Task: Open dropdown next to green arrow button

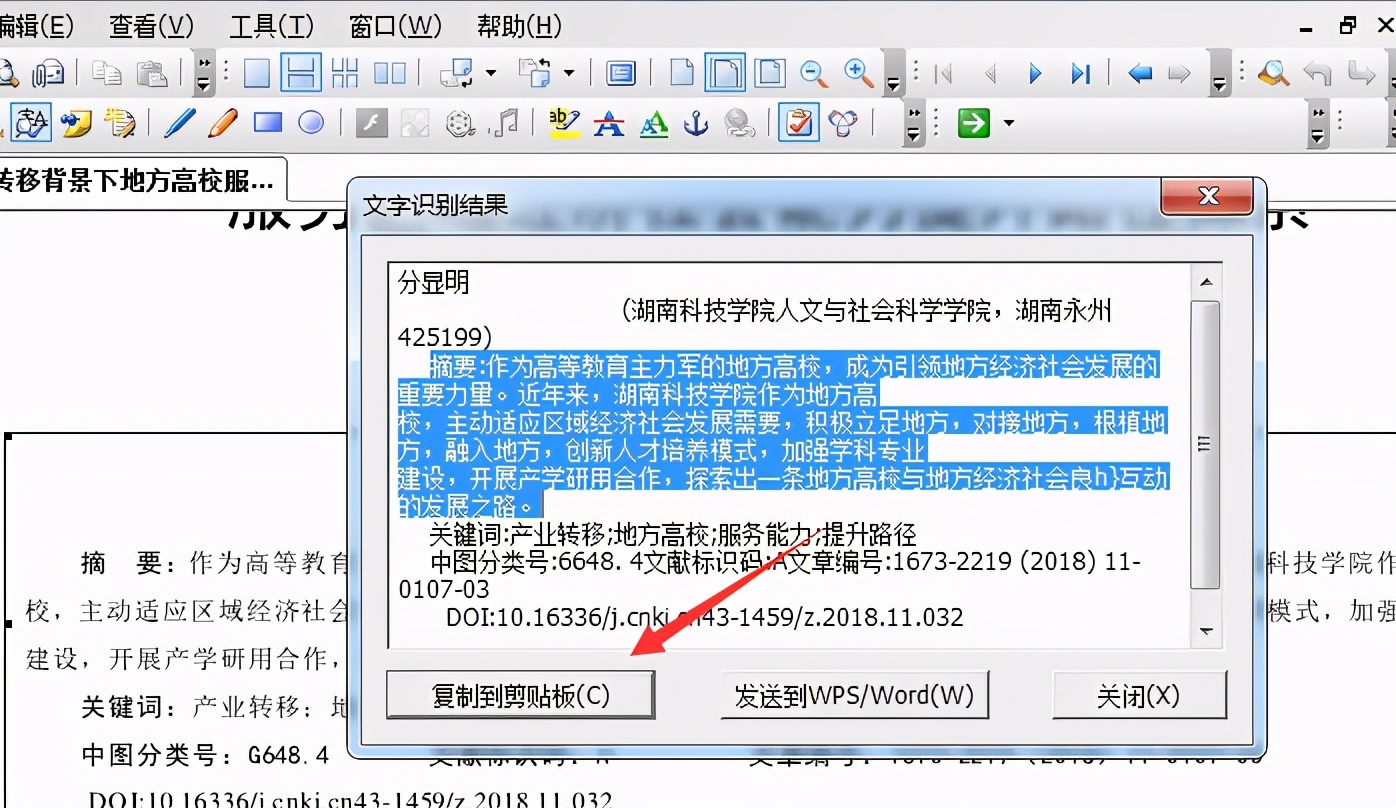Action: click(x=1009, y=124)
